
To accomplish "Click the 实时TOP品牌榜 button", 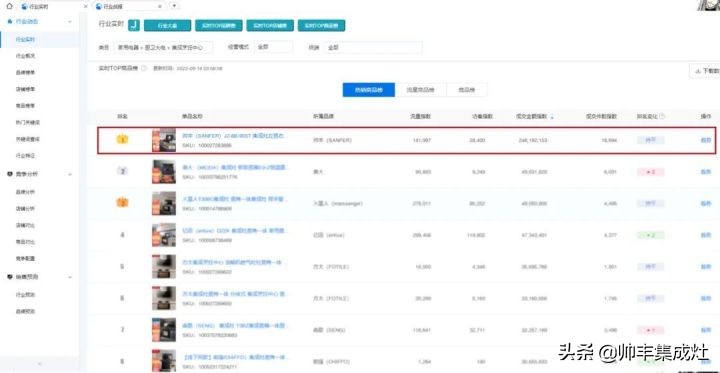I will coord(219,26).
